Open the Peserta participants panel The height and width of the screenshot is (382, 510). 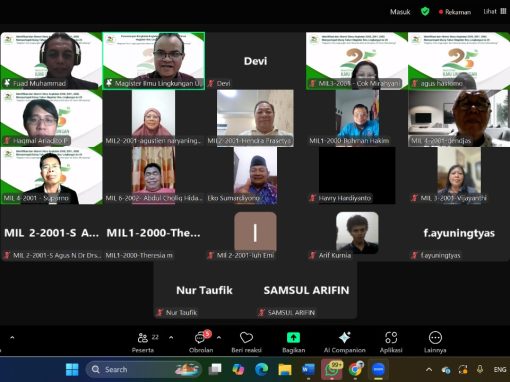(143, 342)
